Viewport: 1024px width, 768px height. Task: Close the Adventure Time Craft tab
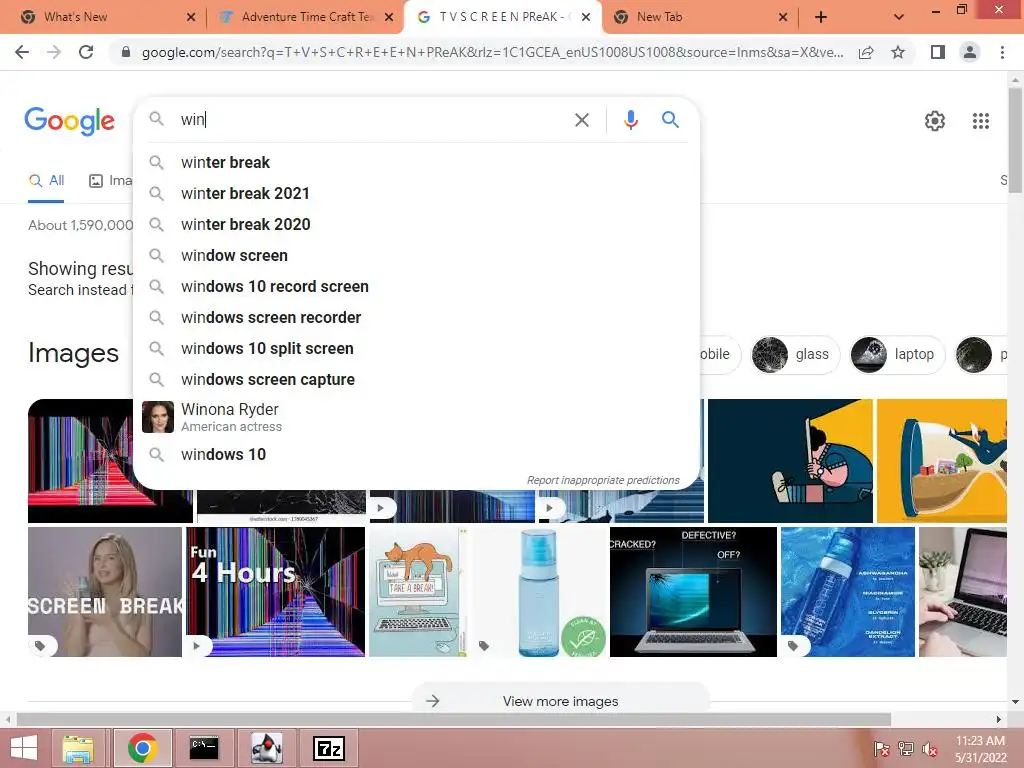pos(389,17)
